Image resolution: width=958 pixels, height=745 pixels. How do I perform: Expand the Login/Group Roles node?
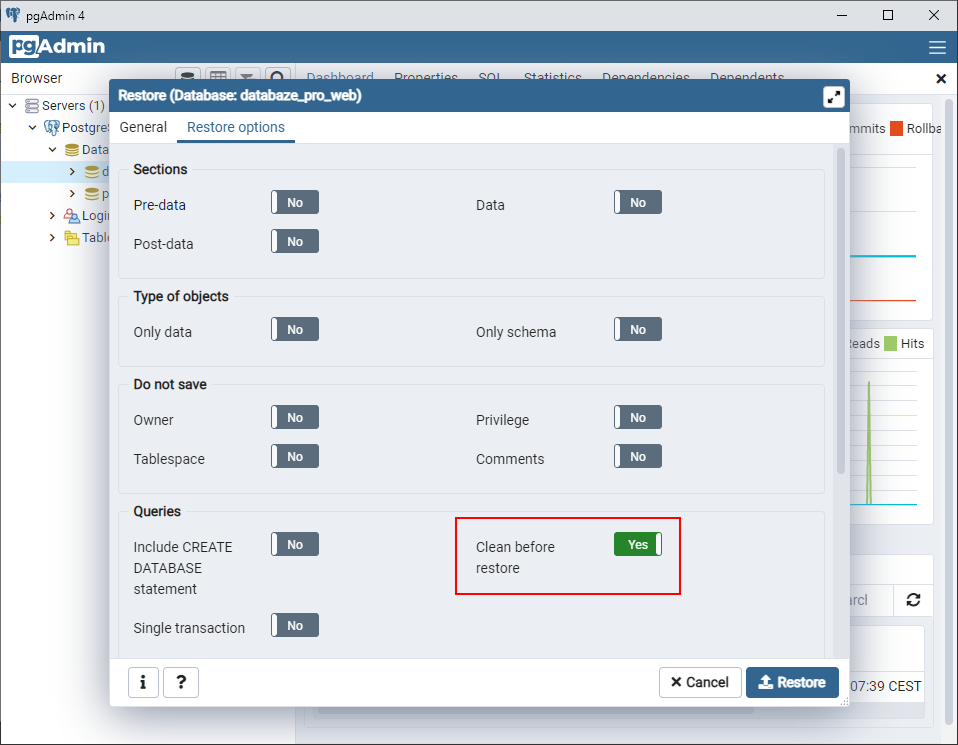[52, 215]
